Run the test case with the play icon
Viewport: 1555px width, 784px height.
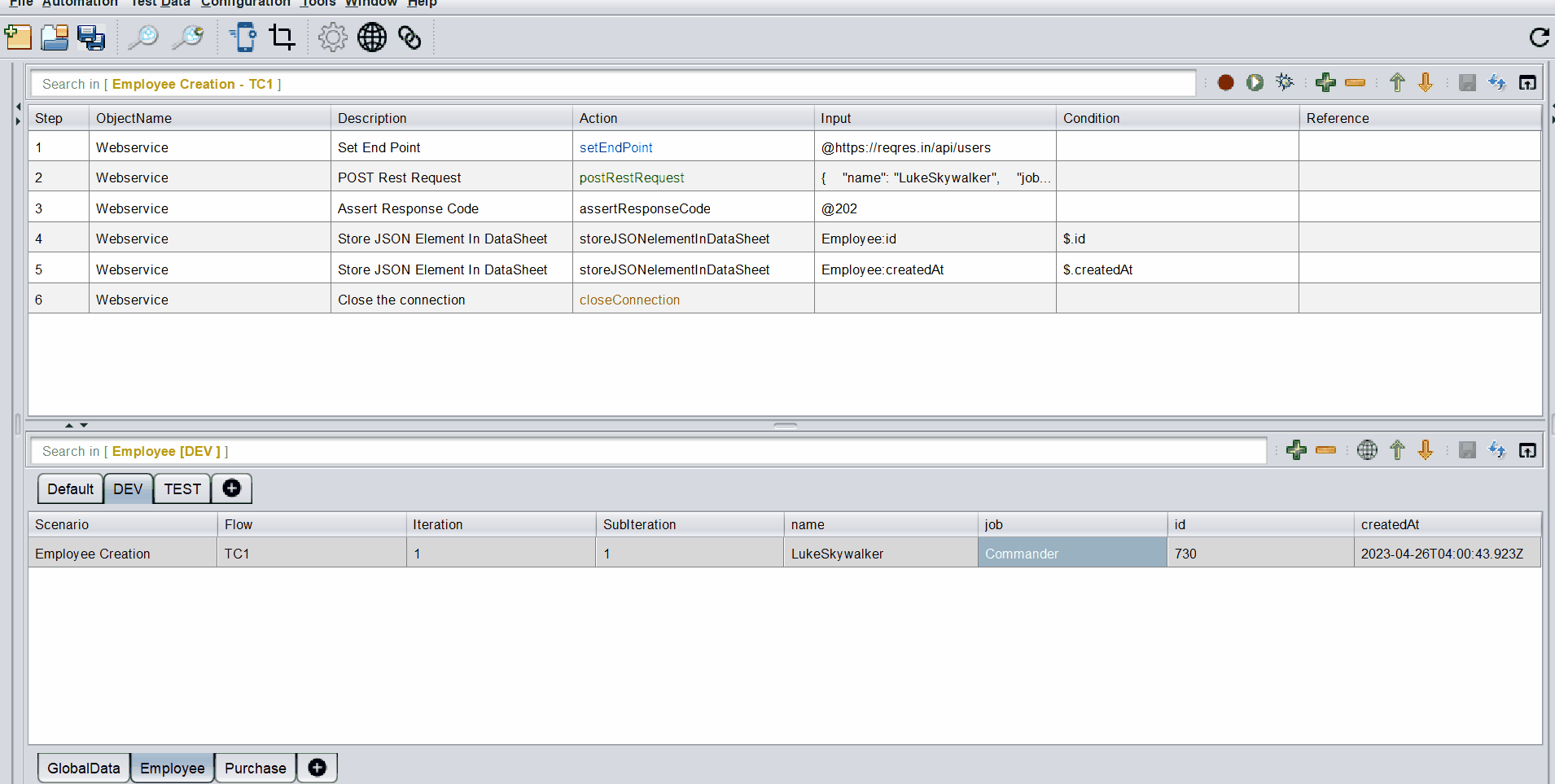coord(1255,82)
